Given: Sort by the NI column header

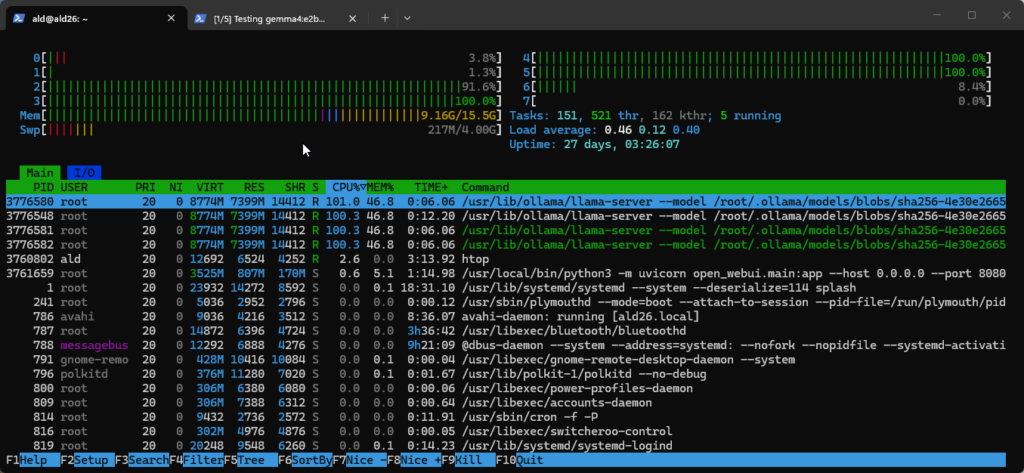Looking at the screenshot, I should click(176, 188).
